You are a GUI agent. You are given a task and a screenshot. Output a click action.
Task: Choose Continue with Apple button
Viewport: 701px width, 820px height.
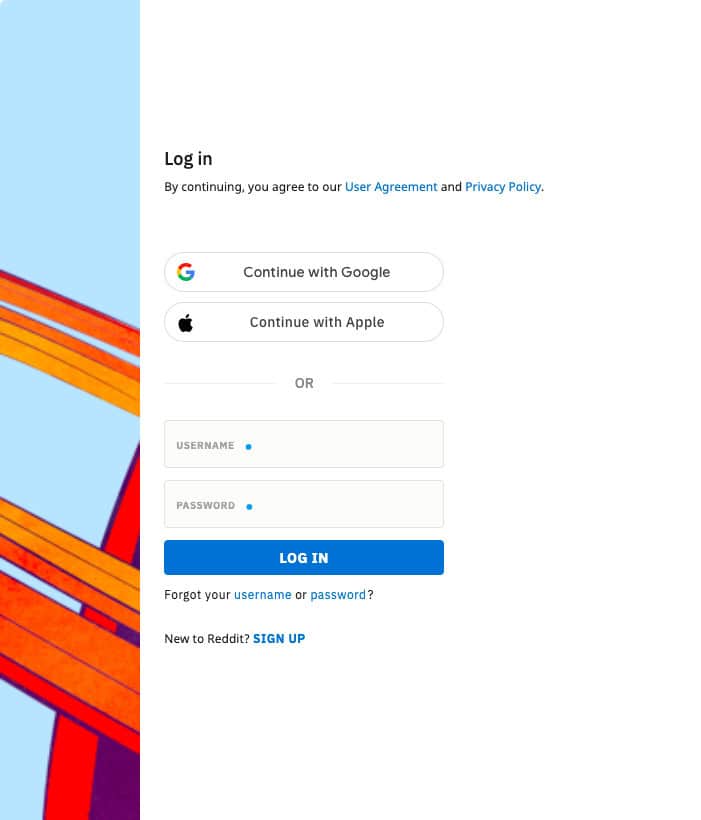pos(304,322)
